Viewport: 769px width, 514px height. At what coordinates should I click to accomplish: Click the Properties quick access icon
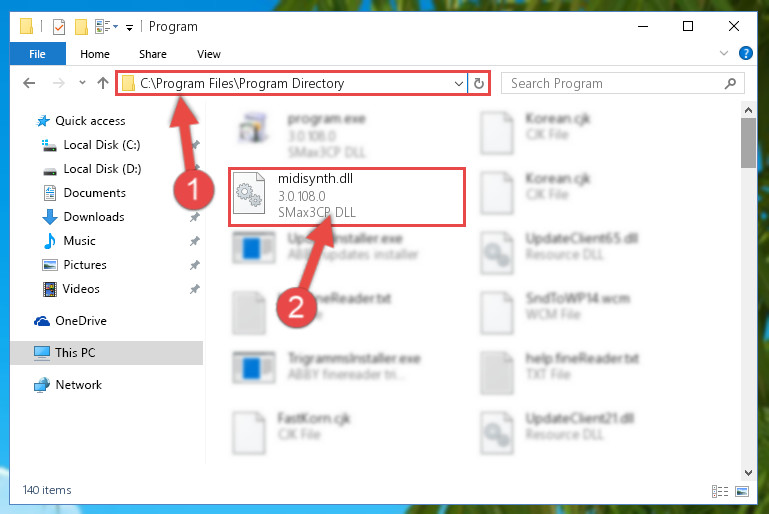(x=58, y=26)
